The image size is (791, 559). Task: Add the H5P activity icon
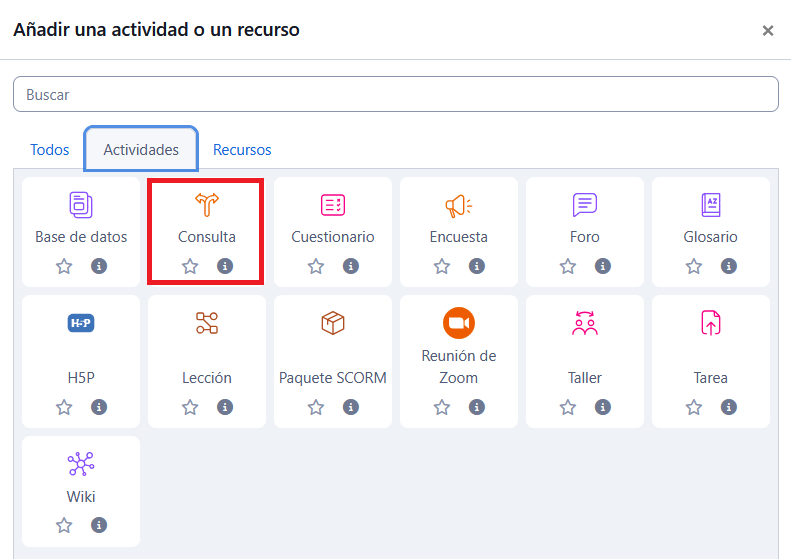tap(81, 323)
